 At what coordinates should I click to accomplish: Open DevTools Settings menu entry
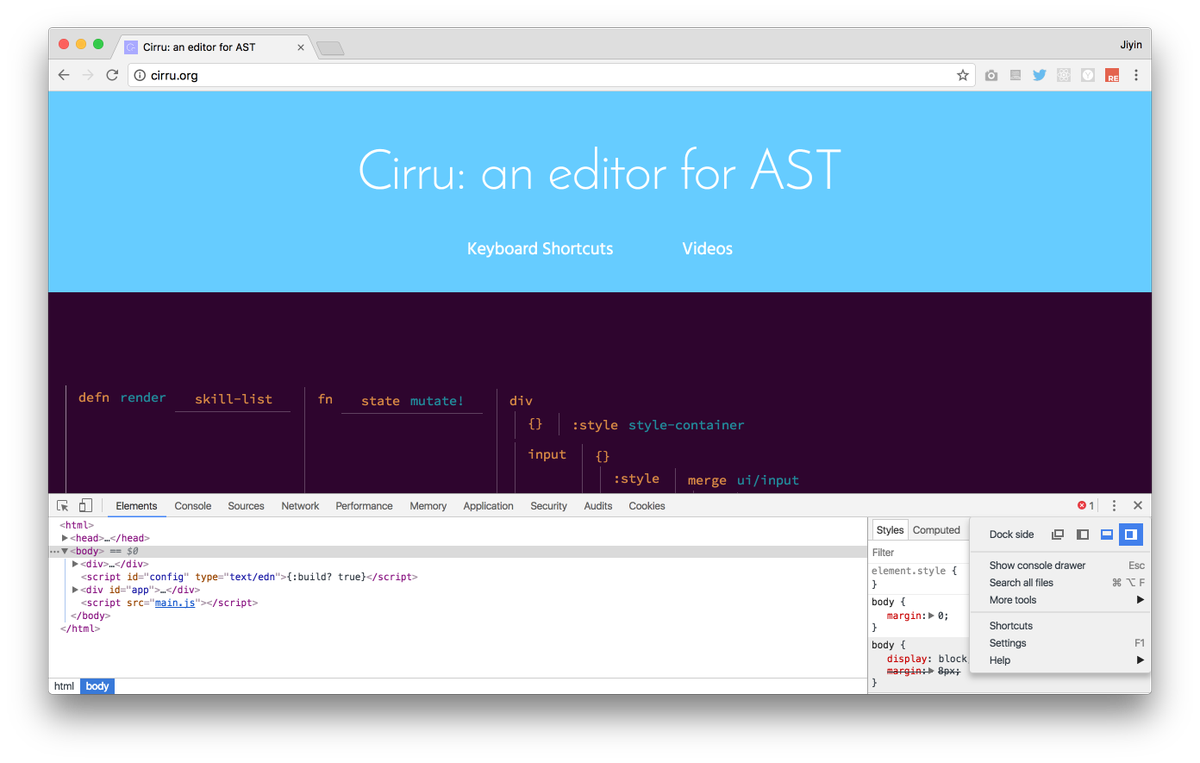(x=1060, y=643)
